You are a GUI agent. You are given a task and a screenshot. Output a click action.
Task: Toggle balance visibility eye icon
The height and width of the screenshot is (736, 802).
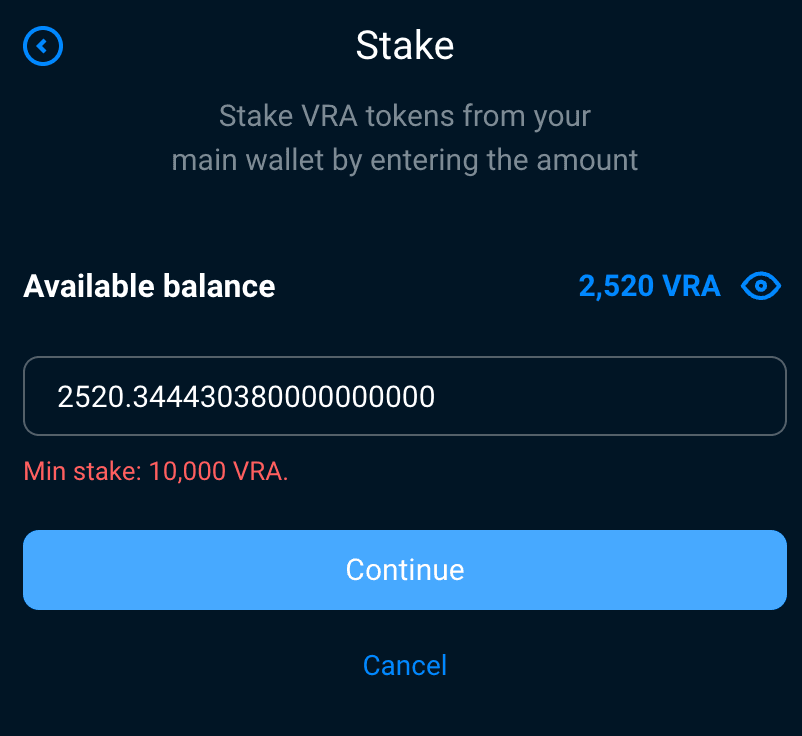[x=761, y=286]
